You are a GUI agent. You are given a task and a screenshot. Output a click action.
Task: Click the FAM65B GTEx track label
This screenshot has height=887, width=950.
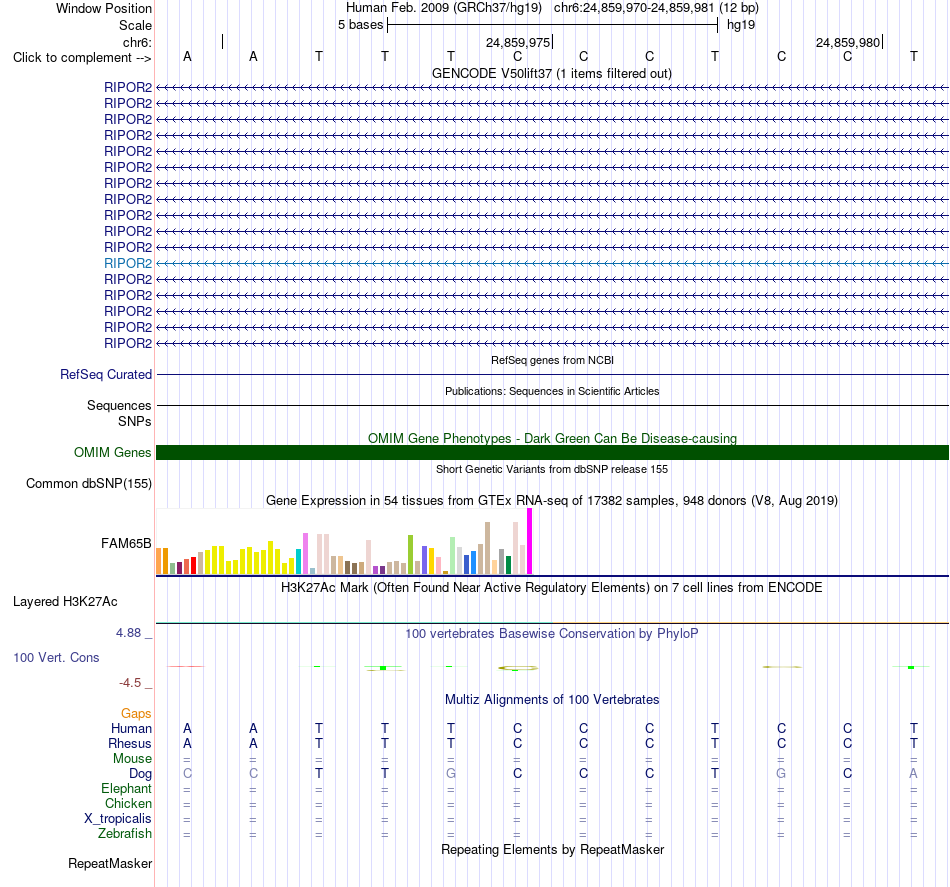coord(126,543)
